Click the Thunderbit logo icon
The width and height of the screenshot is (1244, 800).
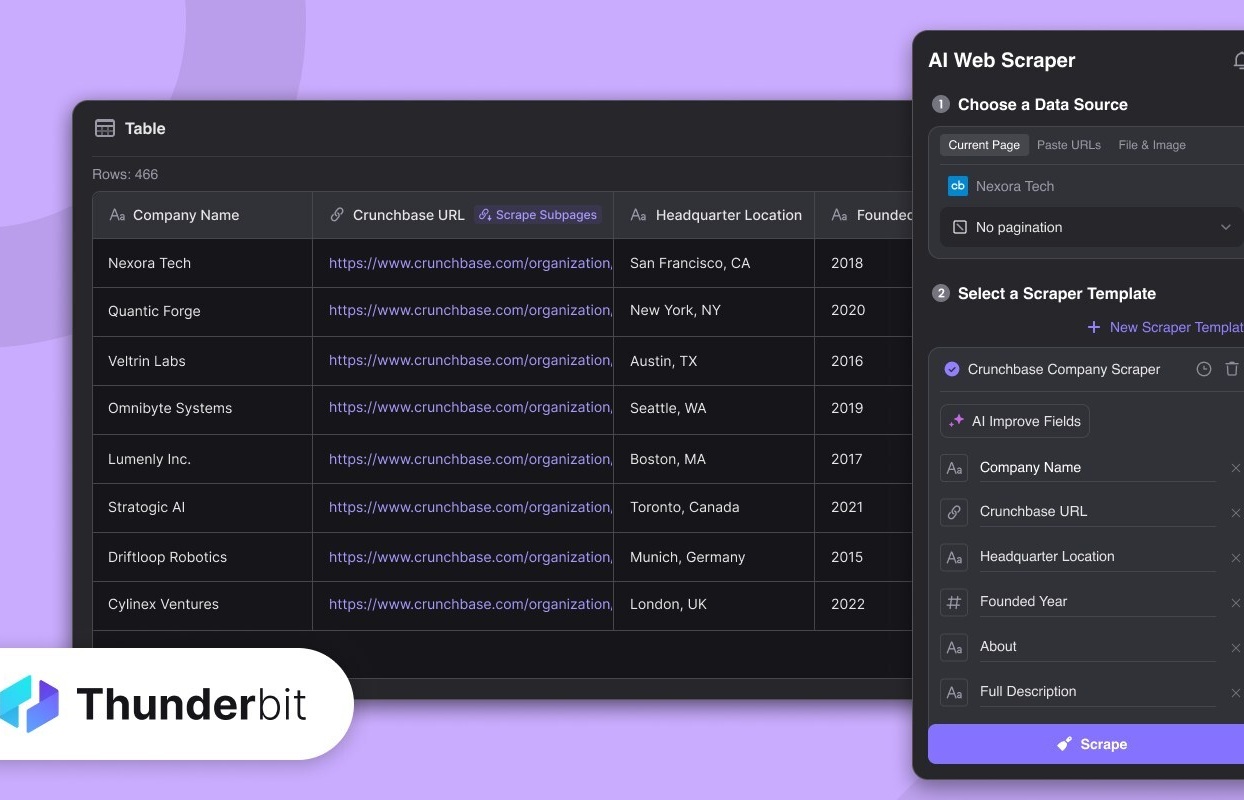[30, 704]
